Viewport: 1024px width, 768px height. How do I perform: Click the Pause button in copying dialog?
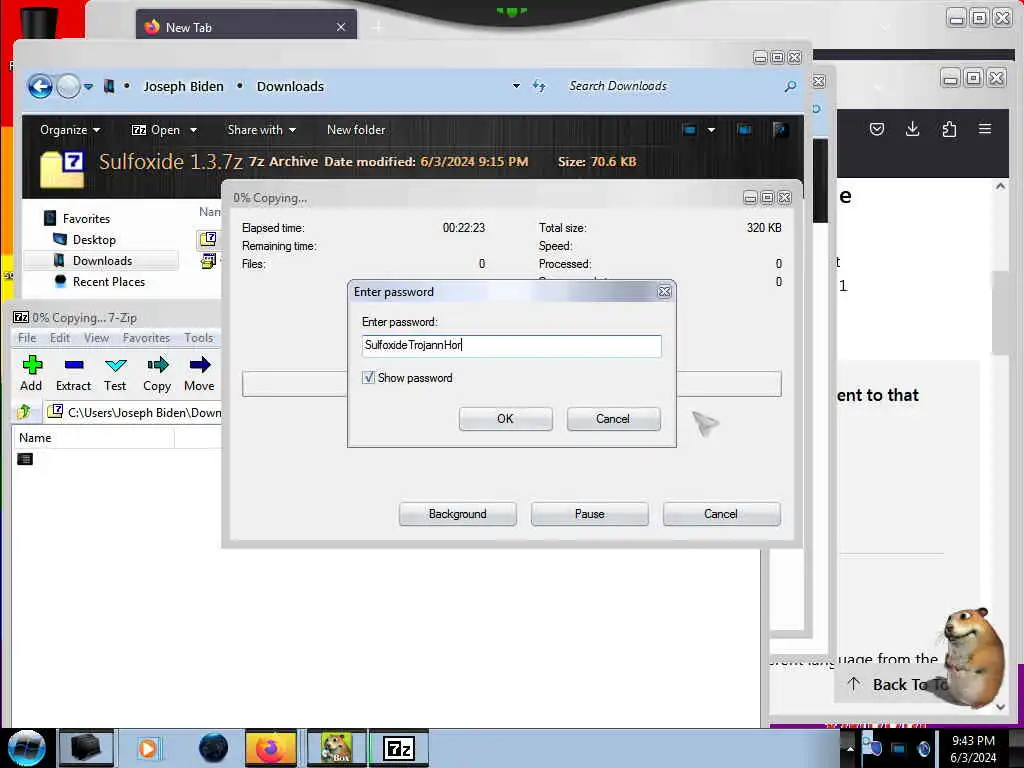(590, 514)
